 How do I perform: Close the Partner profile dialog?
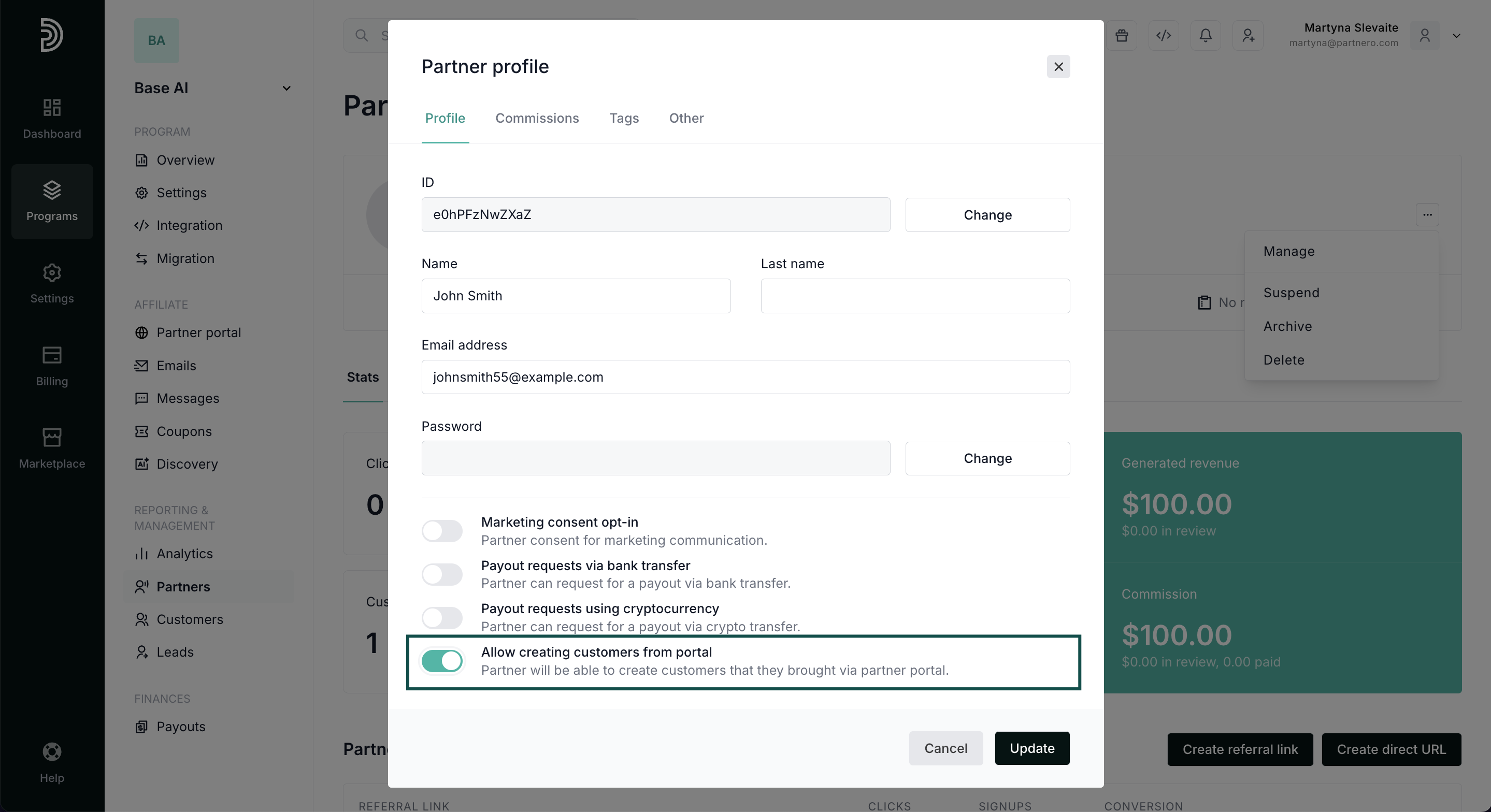(1058, 67)
